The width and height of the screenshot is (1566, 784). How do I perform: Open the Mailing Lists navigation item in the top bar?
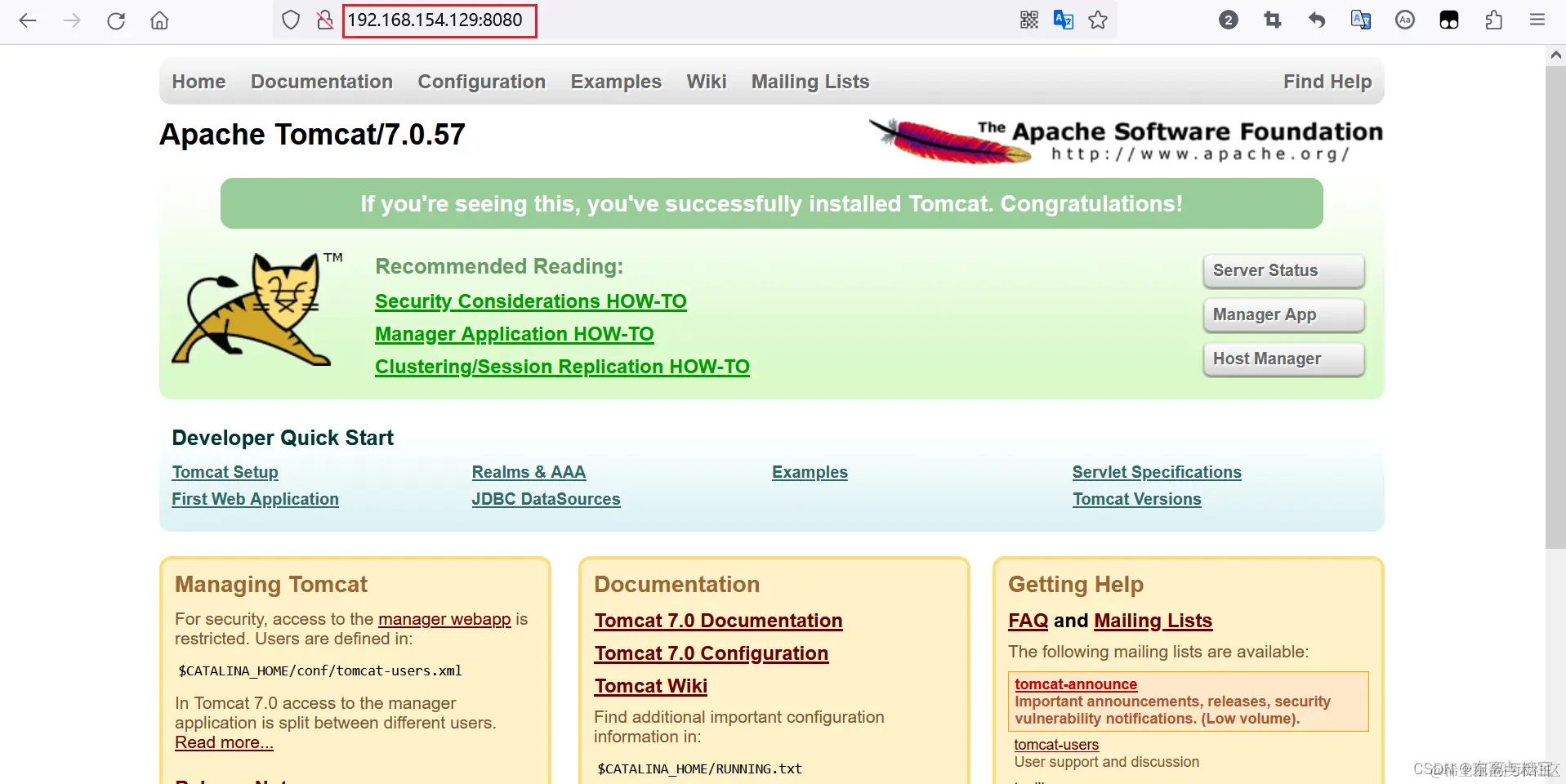tap(810, 82)
